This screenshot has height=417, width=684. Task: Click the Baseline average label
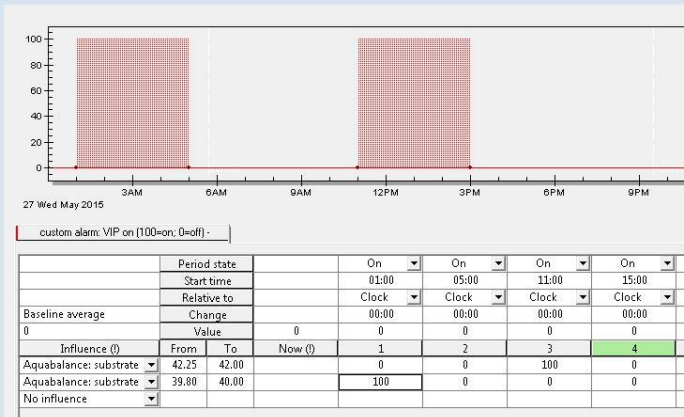pos(64,314)
